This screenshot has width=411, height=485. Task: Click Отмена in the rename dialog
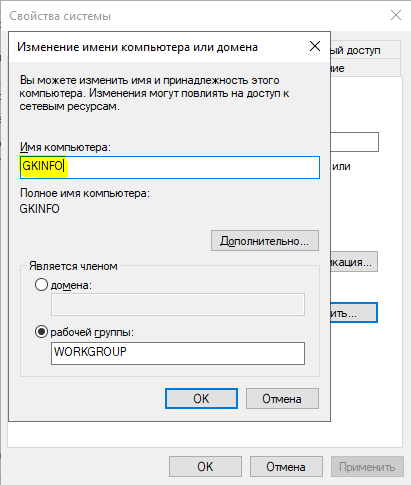click(x=282, y=398)
